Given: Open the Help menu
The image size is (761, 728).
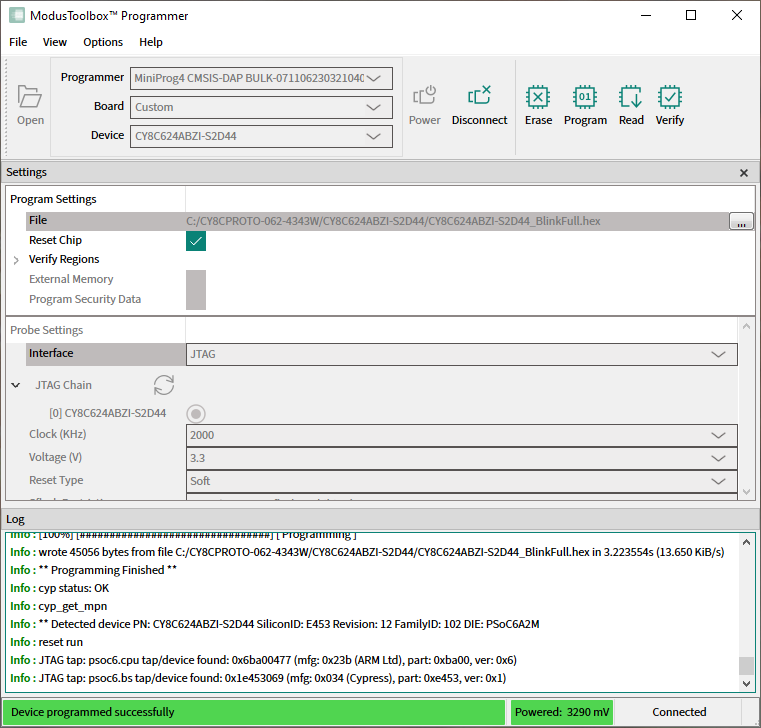Looking at the screenshot, I should (x=151, y=42).
